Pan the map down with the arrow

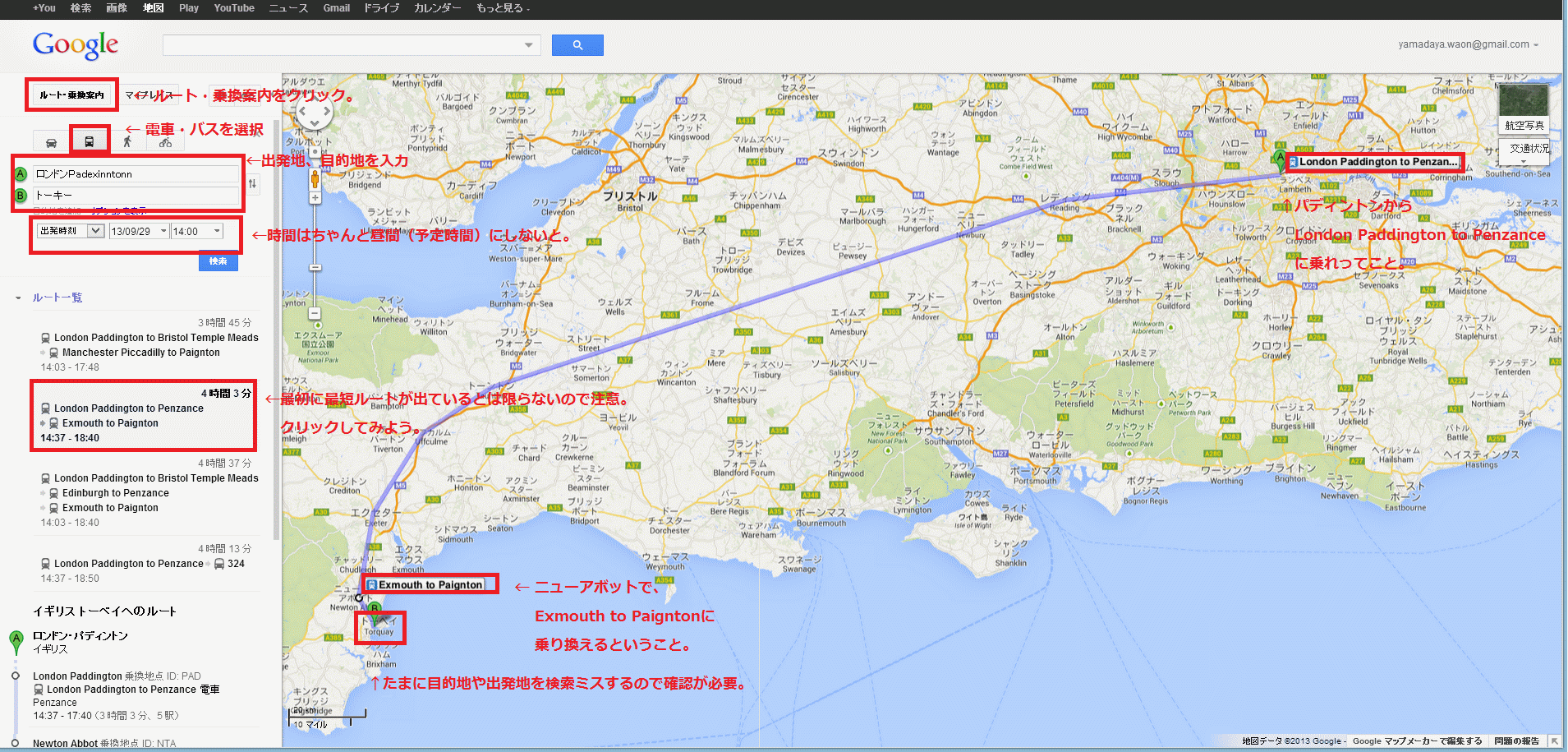(315, 122)
